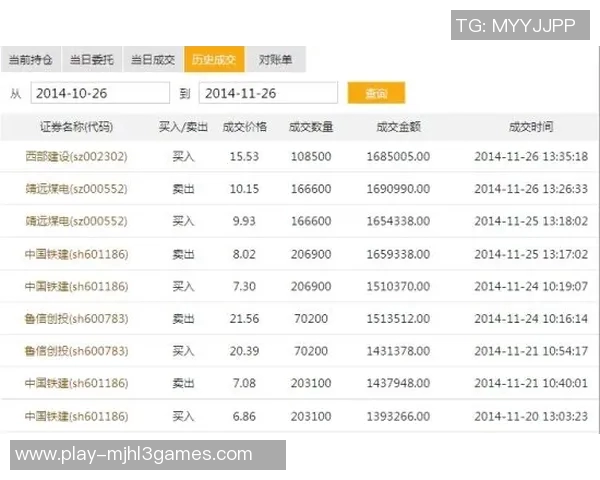Open 鲁信创投(sh600783) in the 10:16:14 row
The height and width of the screenshot is (480, 600).
(x=77, y=318)
